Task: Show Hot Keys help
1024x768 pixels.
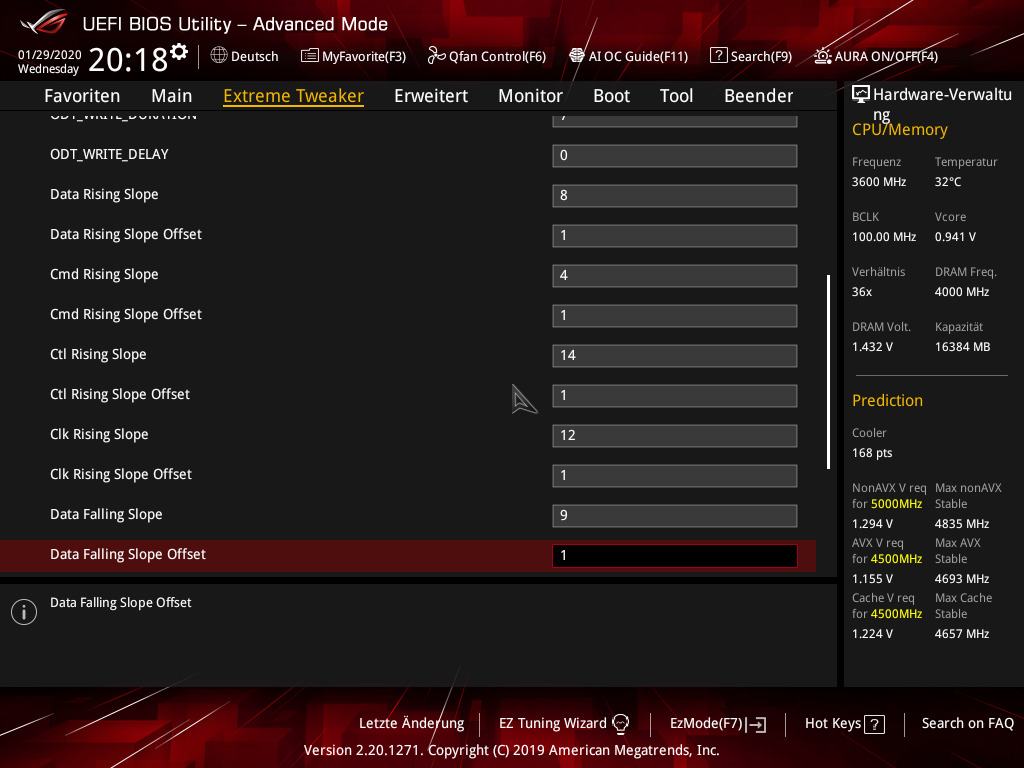Action: click(844, 724)
